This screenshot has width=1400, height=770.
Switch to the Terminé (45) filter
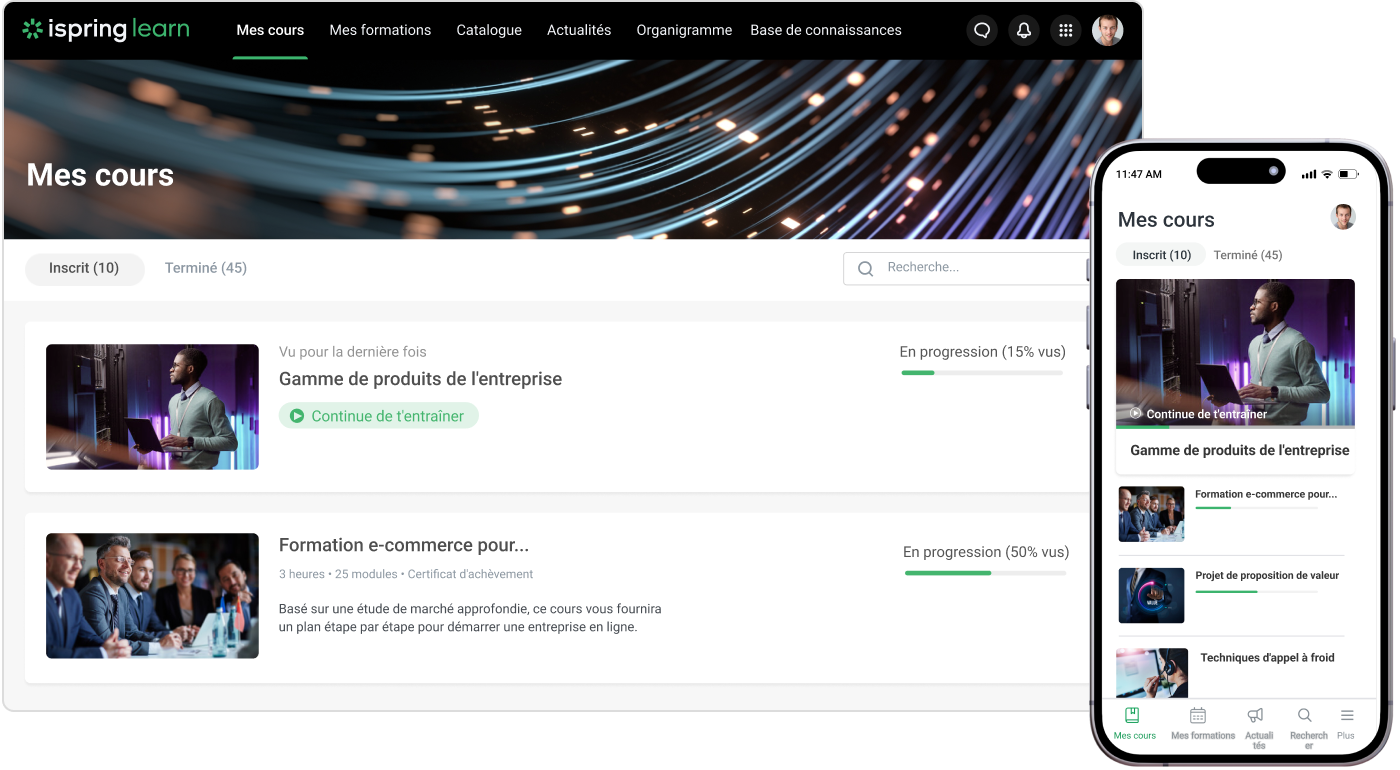205,268
